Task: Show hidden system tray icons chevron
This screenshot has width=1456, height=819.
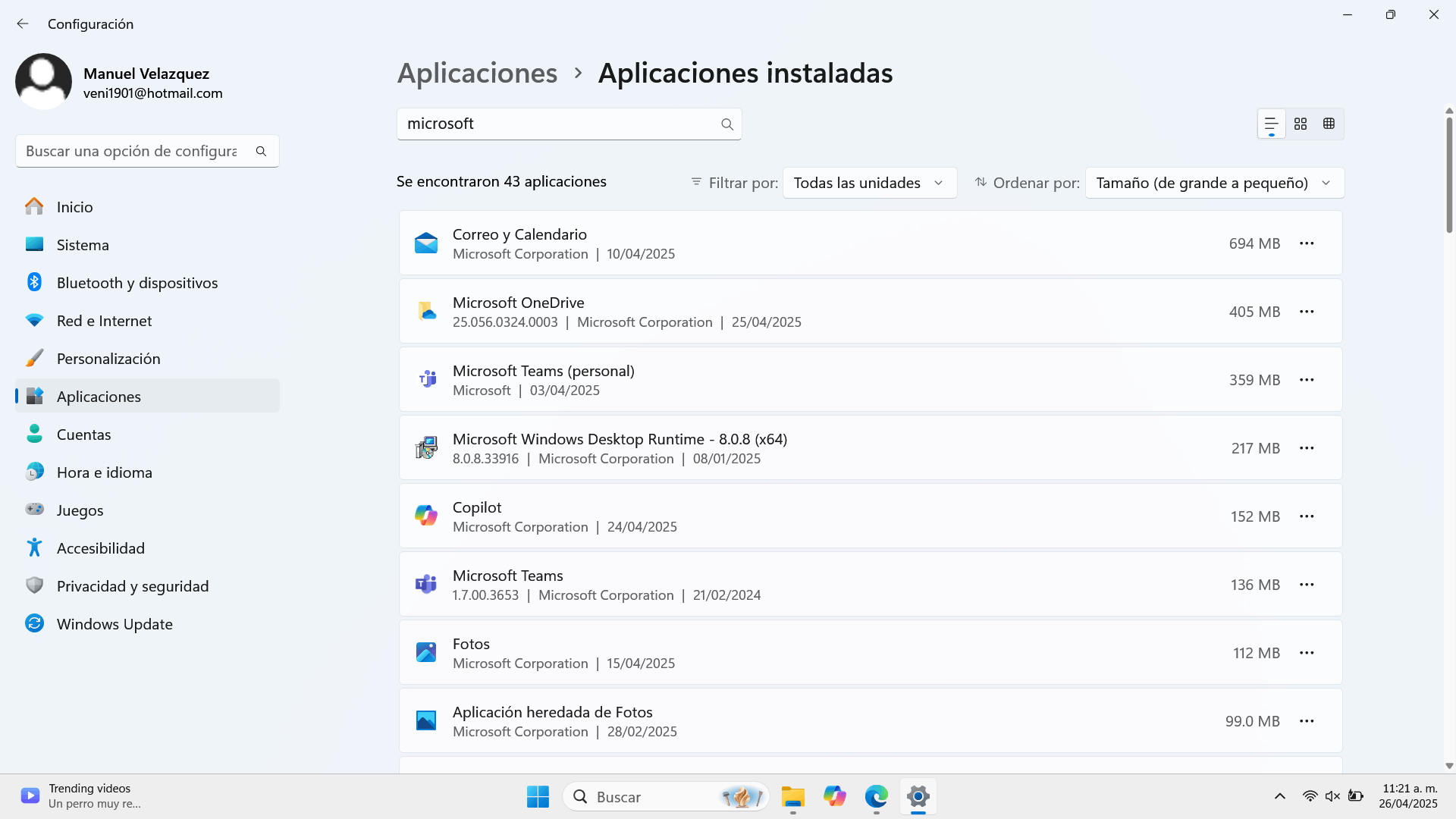Action: coord(1279,796)
